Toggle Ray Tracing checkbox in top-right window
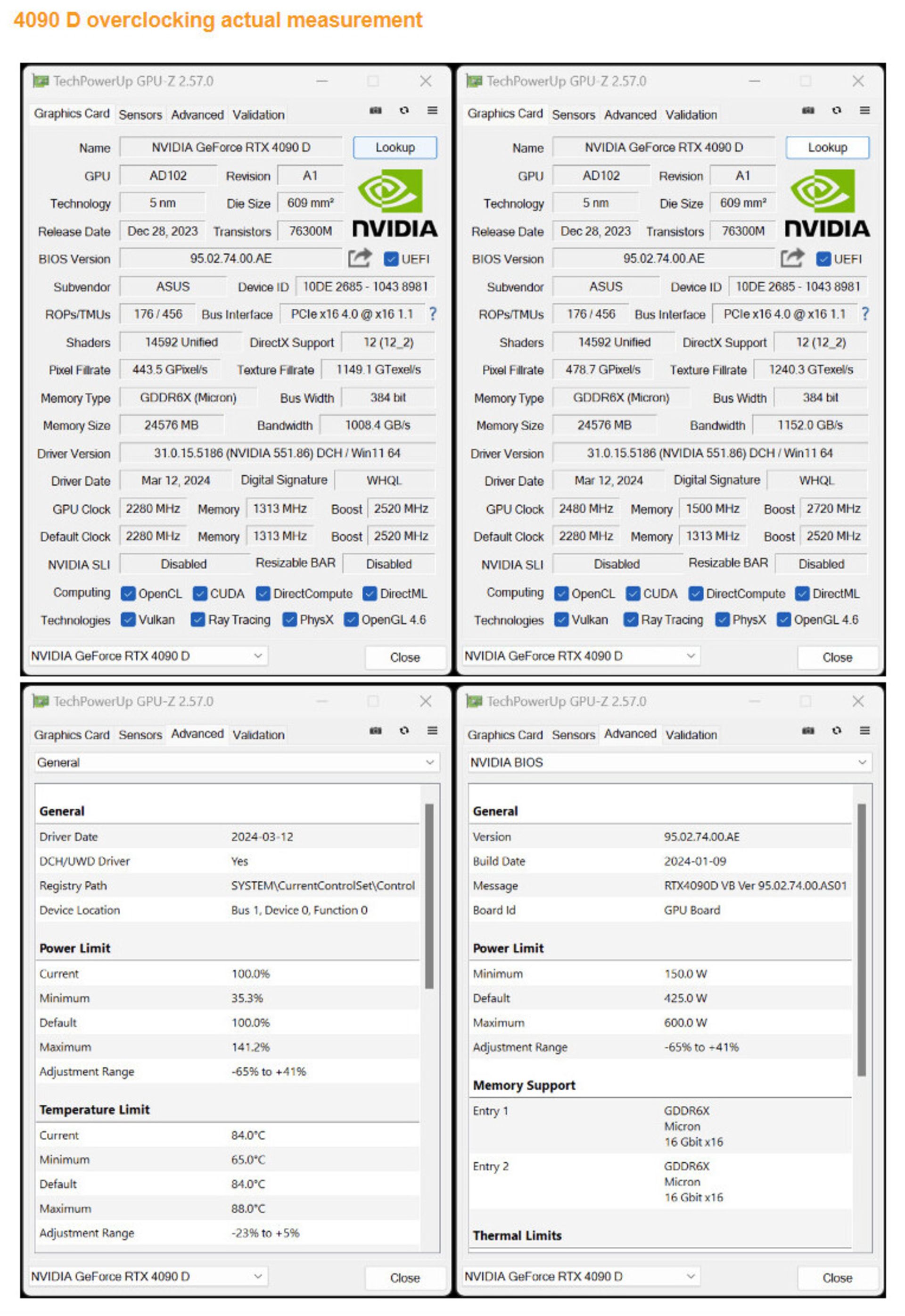Screen dimensions: 905x1316 [x=631, y=620]
